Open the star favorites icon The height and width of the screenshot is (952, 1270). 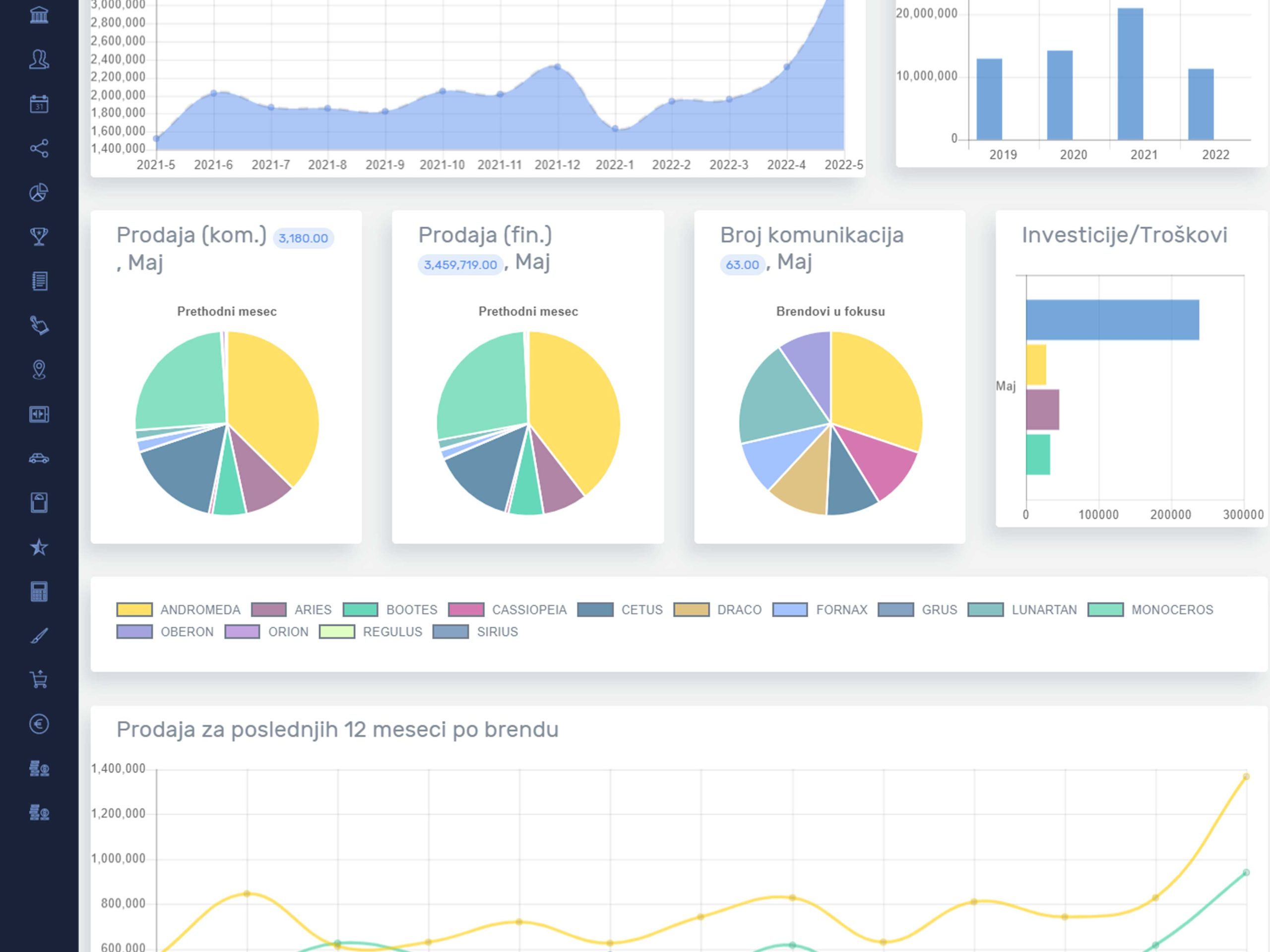[39, 547]
